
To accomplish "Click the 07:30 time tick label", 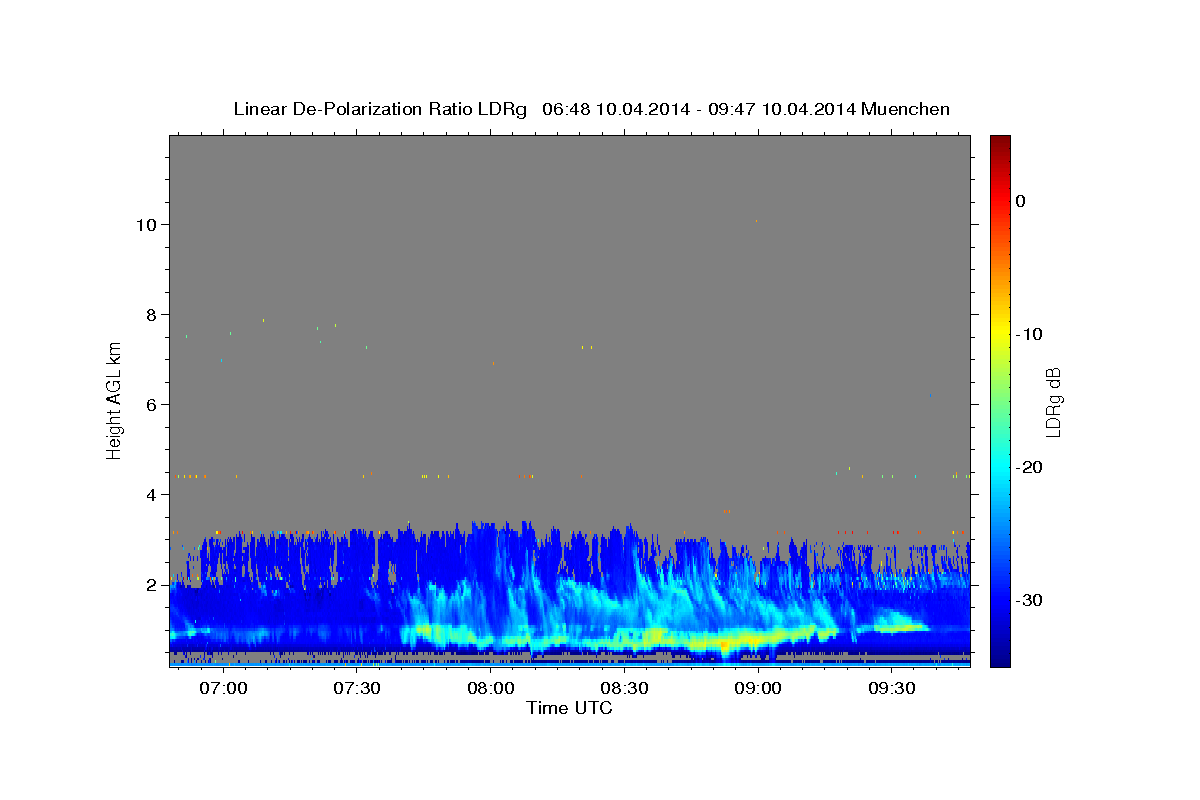I will [x=357, y=689].
